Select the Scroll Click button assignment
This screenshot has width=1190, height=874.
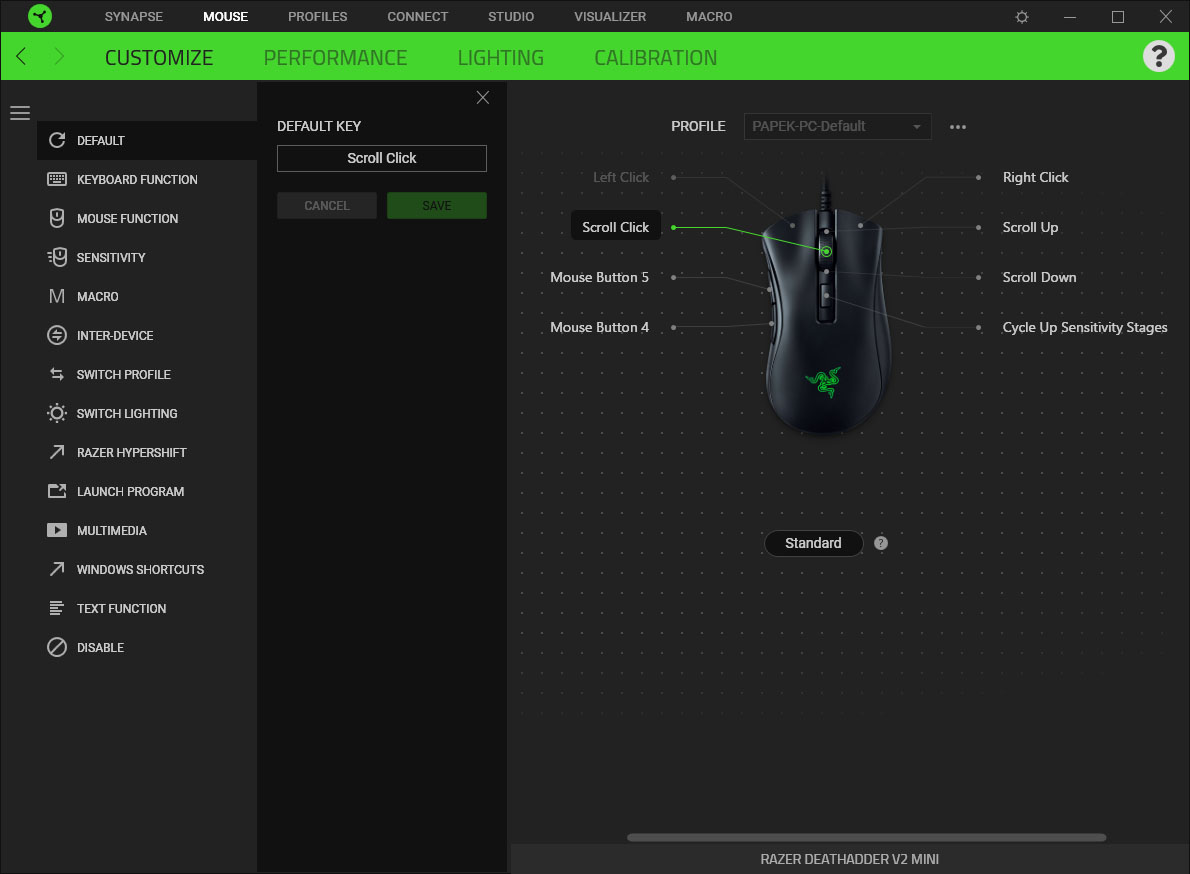[x=615, y=227]
